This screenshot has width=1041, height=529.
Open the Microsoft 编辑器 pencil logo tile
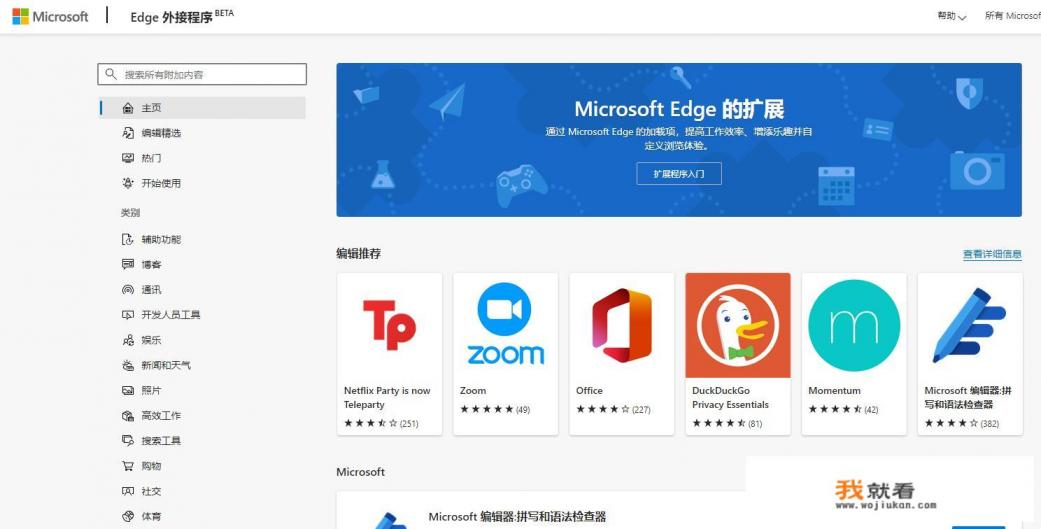tap(970, 325)
